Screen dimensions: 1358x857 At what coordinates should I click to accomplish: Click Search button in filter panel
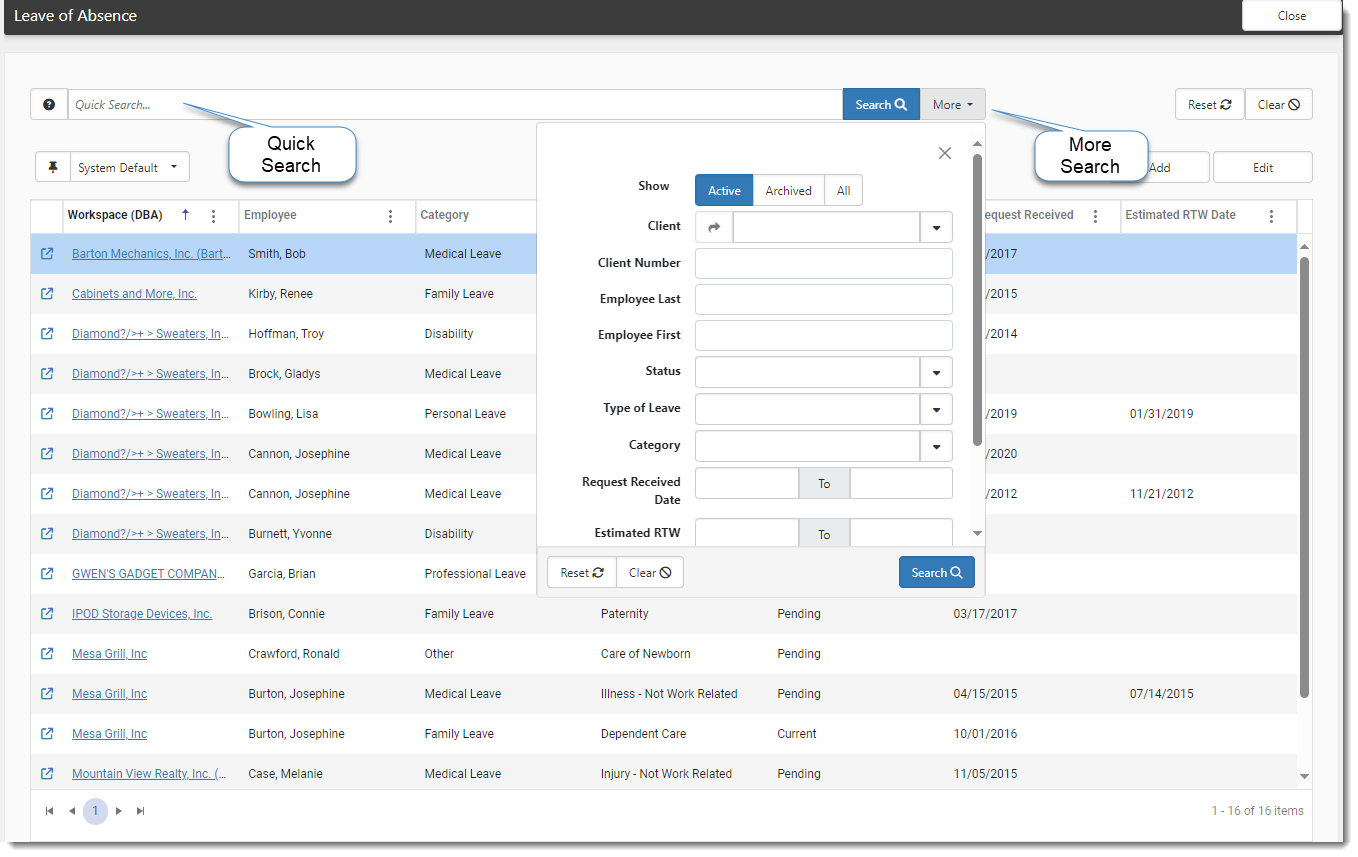coord(936,573)
